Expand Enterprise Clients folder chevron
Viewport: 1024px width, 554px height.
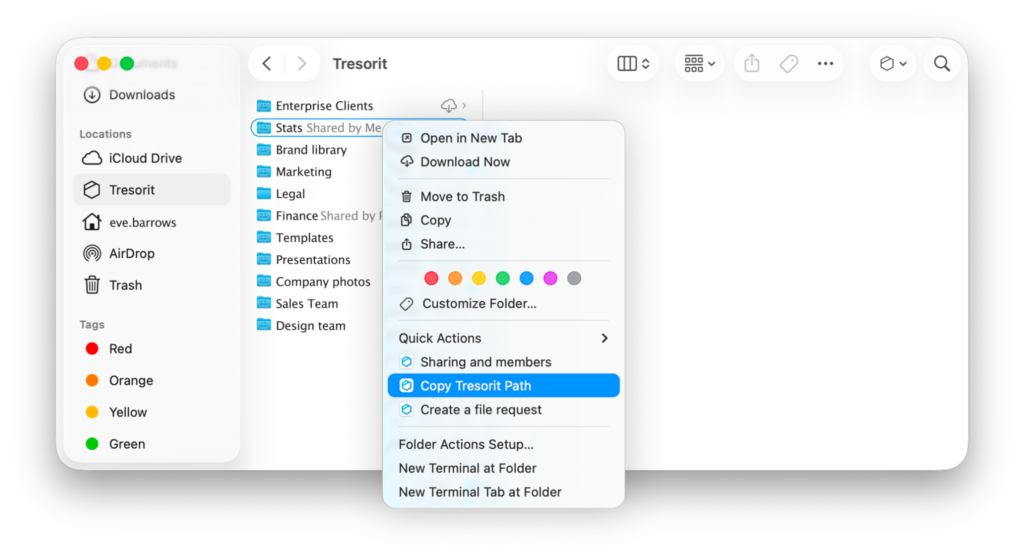(464, 106)
